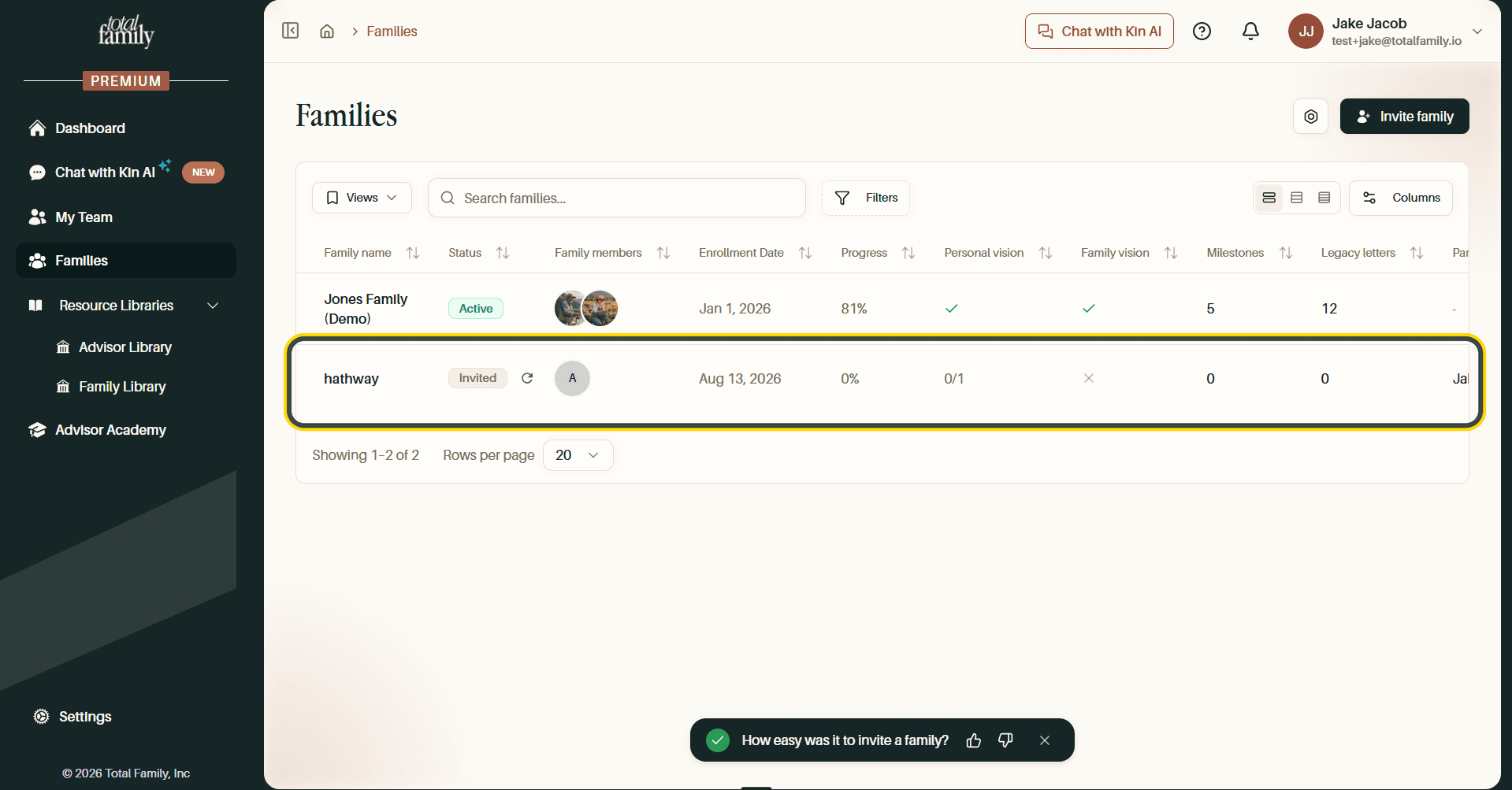
Task: Open My Team page
Action: tap(126, 217)
